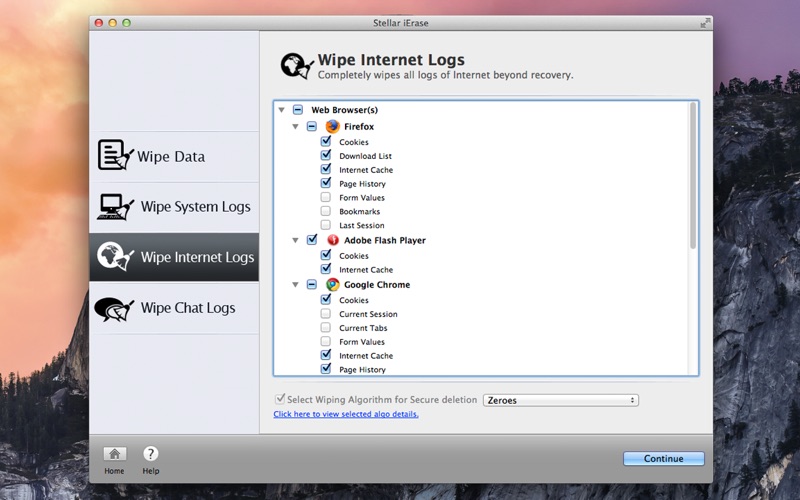Click the Help label in bottom bar
The image size is (800, 500).
tap(151, 471)
